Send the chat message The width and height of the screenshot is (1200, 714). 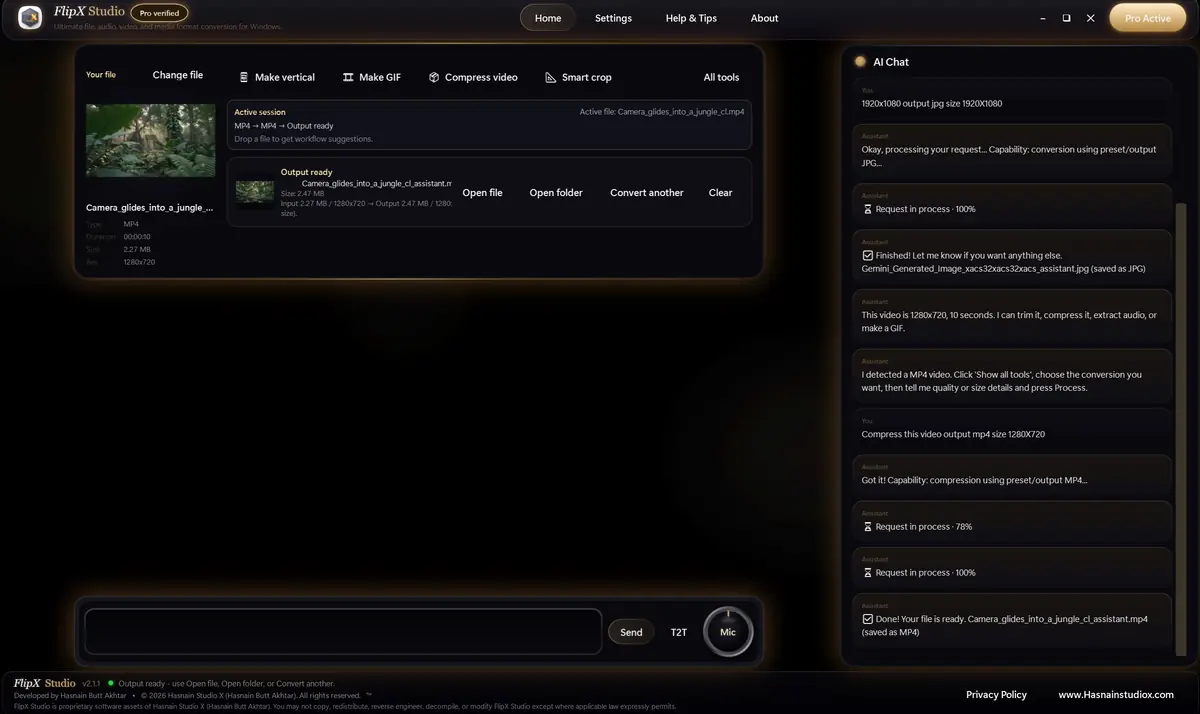click(631, 632)
